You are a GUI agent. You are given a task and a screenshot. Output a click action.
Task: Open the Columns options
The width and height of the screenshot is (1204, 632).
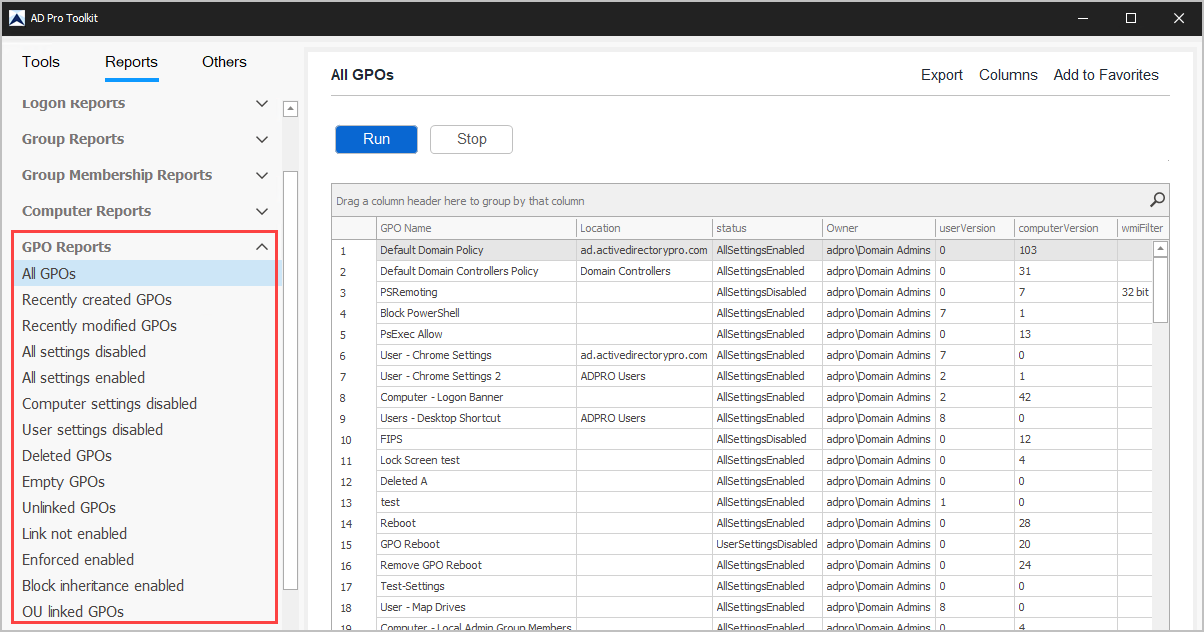1008,74
